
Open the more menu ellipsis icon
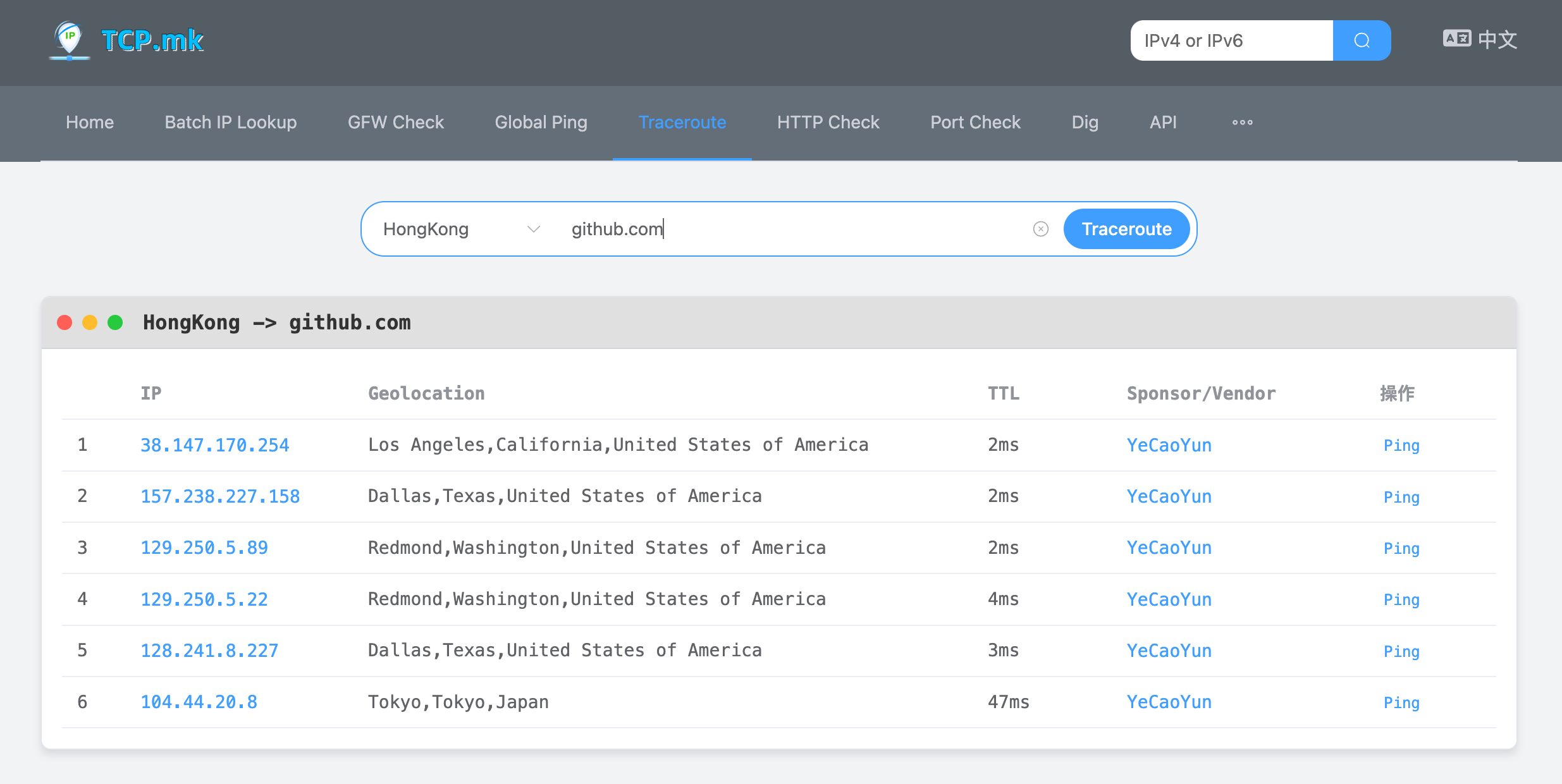point(1242,123)
